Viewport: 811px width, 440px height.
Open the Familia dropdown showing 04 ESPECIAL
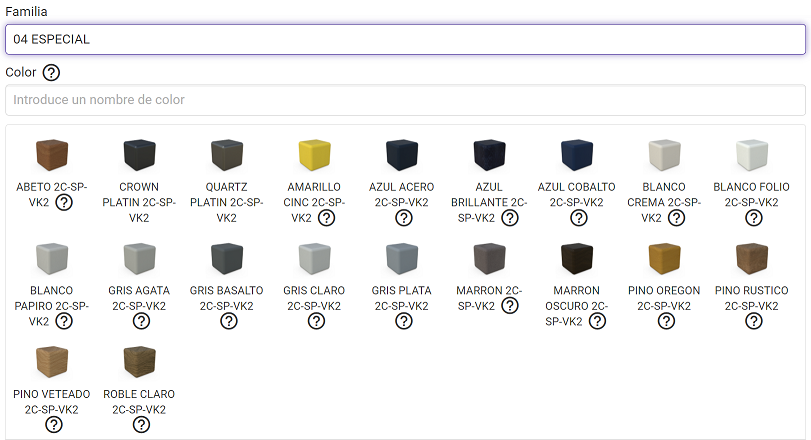pyautogui.click(x=405, y=39)
